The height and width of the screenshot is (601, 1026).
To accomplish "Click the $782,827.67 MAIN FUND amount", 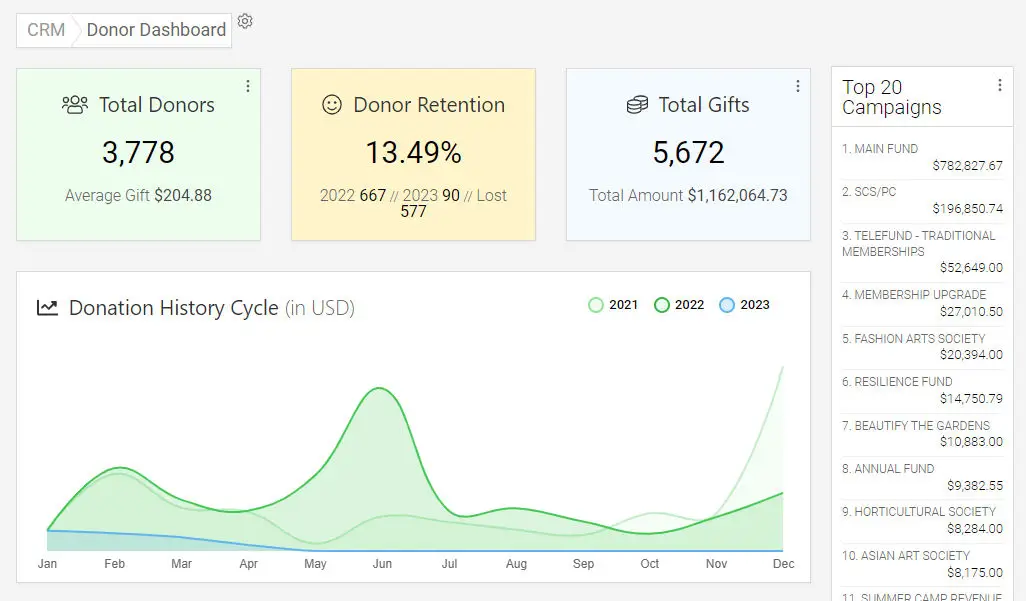I will (x=968, y=166).
